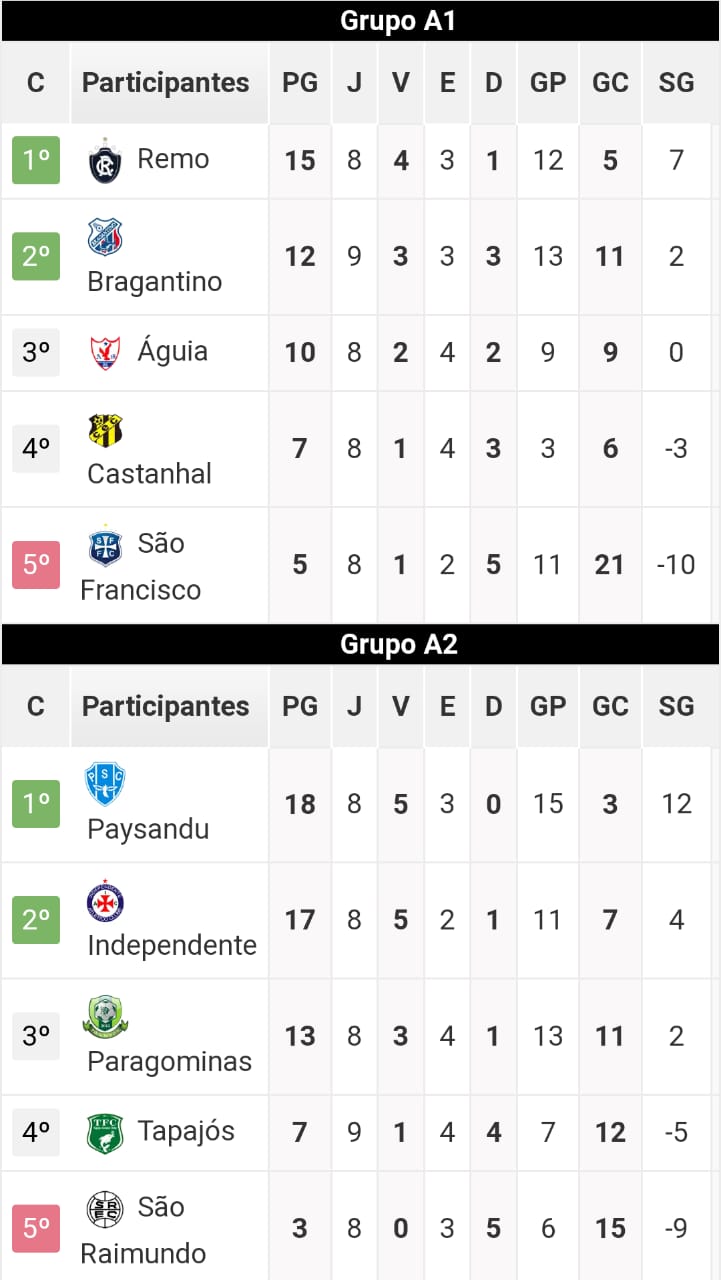Open the Paysandu team name link

pos(148,829)
